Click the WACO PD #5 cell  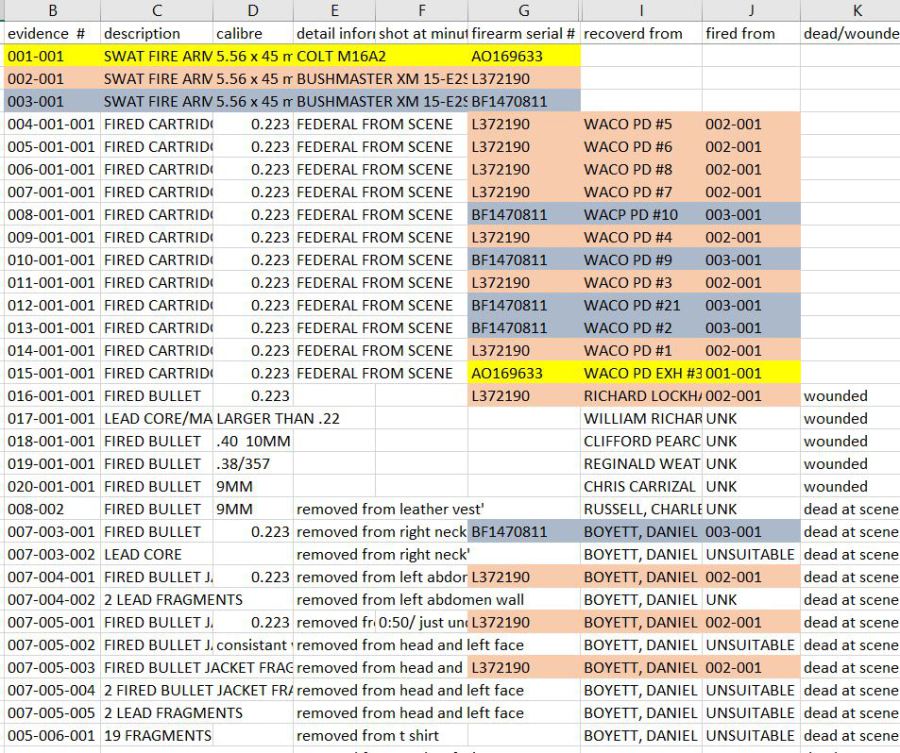point(640,124)
